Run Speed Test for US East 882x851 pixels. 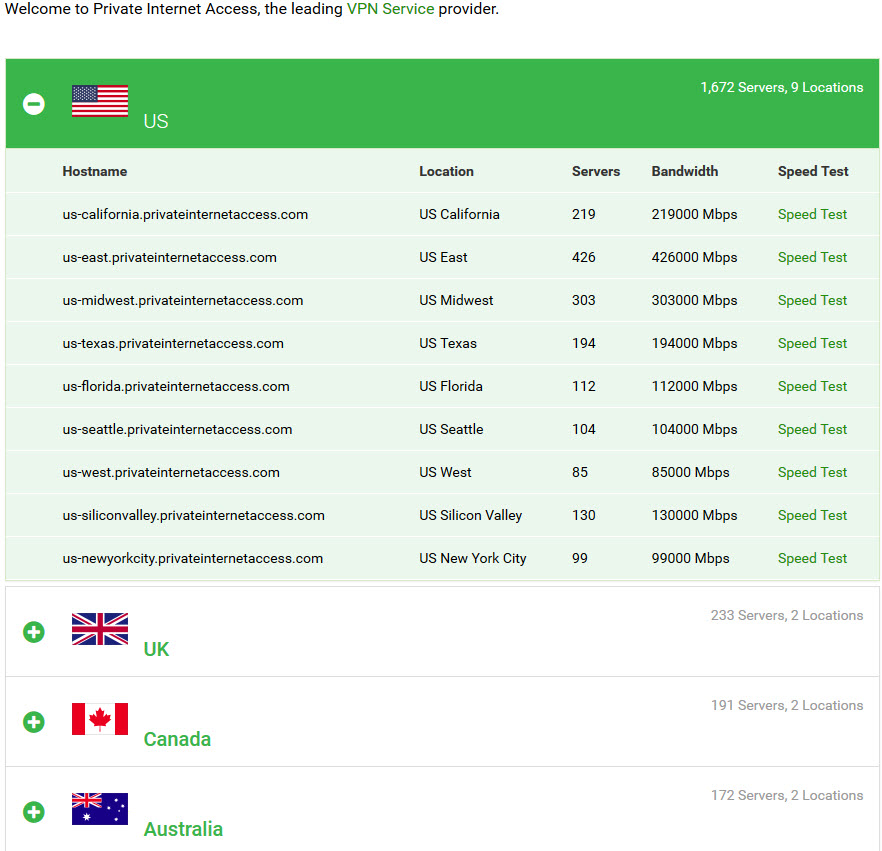coord(812,257)
